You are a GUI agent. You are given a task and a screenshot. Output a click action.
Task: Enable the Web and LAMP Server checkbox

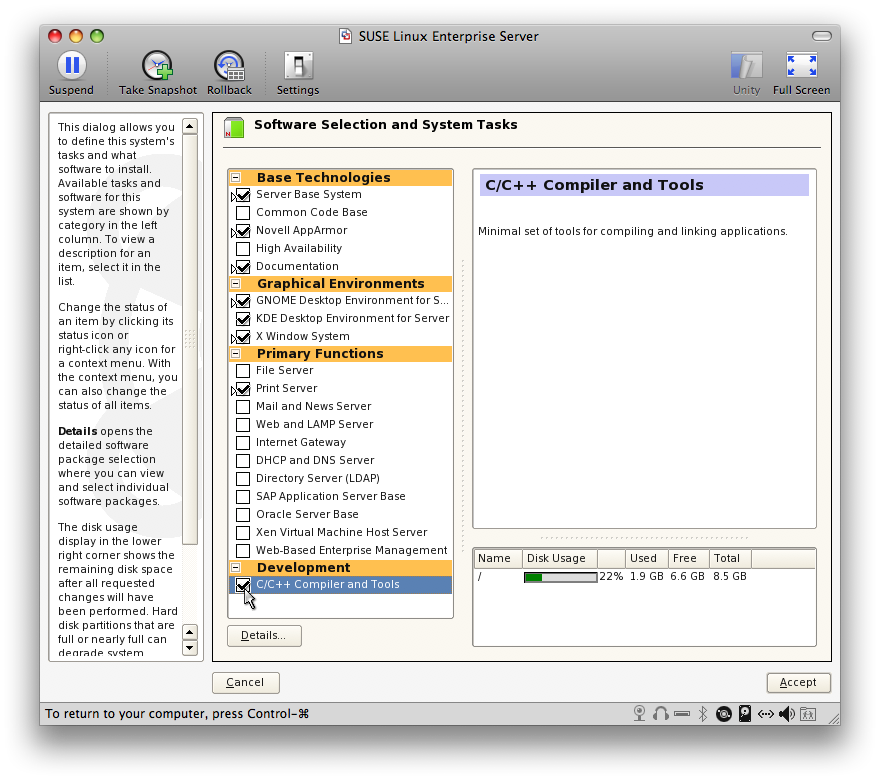(243, 425)
